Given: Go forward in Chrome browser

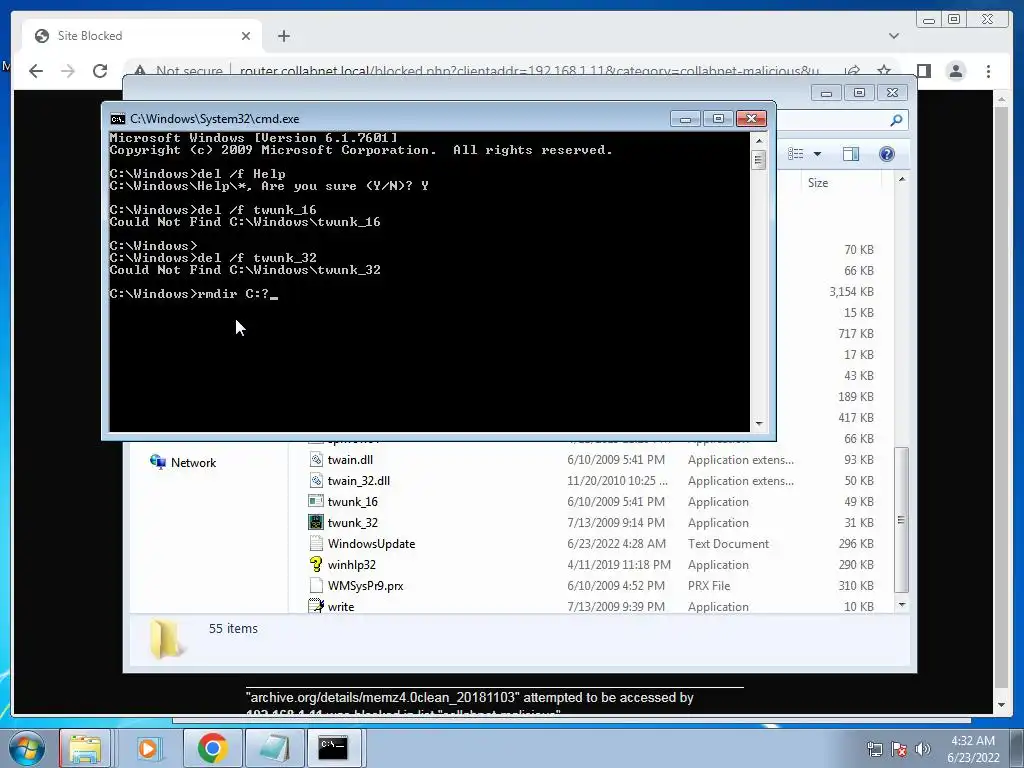Looking at the screenshot, I should (68, 71).
